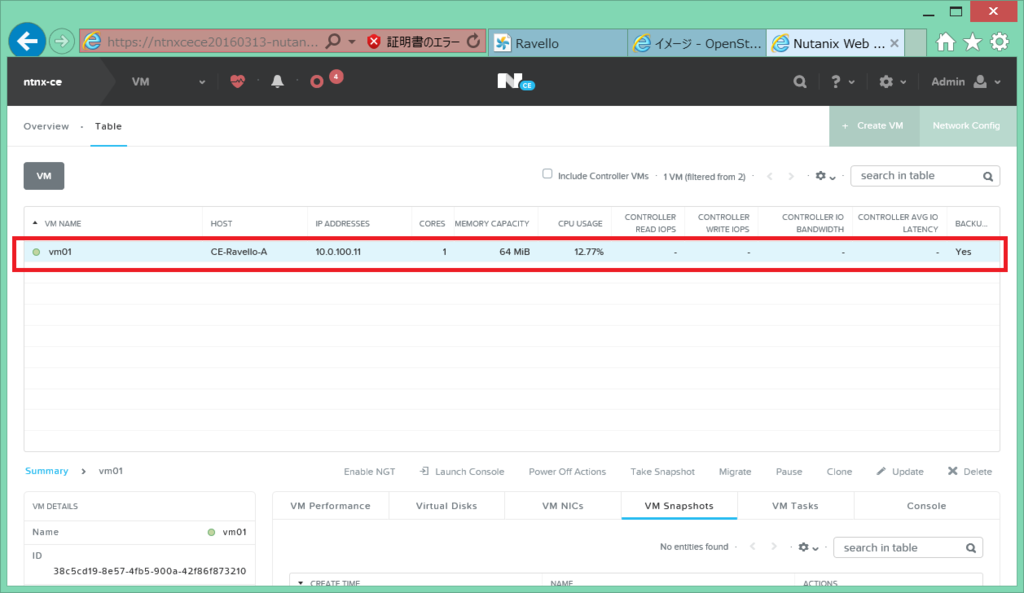Viewport: 1024px width, 593px height.
Task: Click the Nutanix CE logo
Action: point(515,82)
